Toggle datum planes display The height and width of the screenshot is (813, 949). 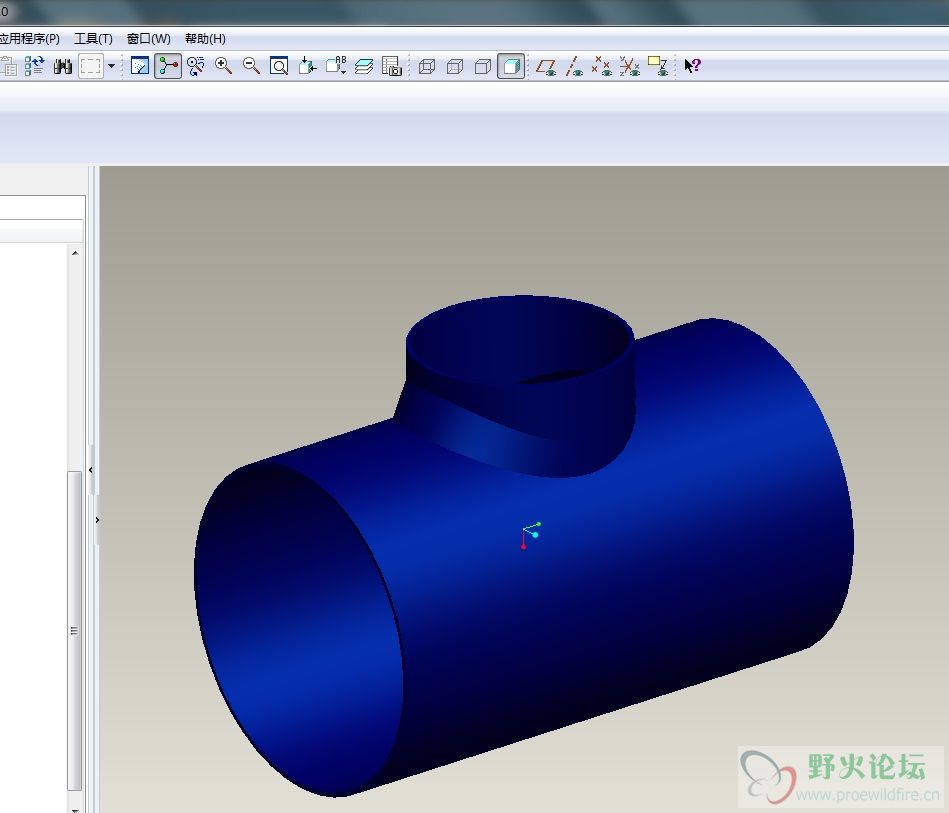tap(545, 66)
